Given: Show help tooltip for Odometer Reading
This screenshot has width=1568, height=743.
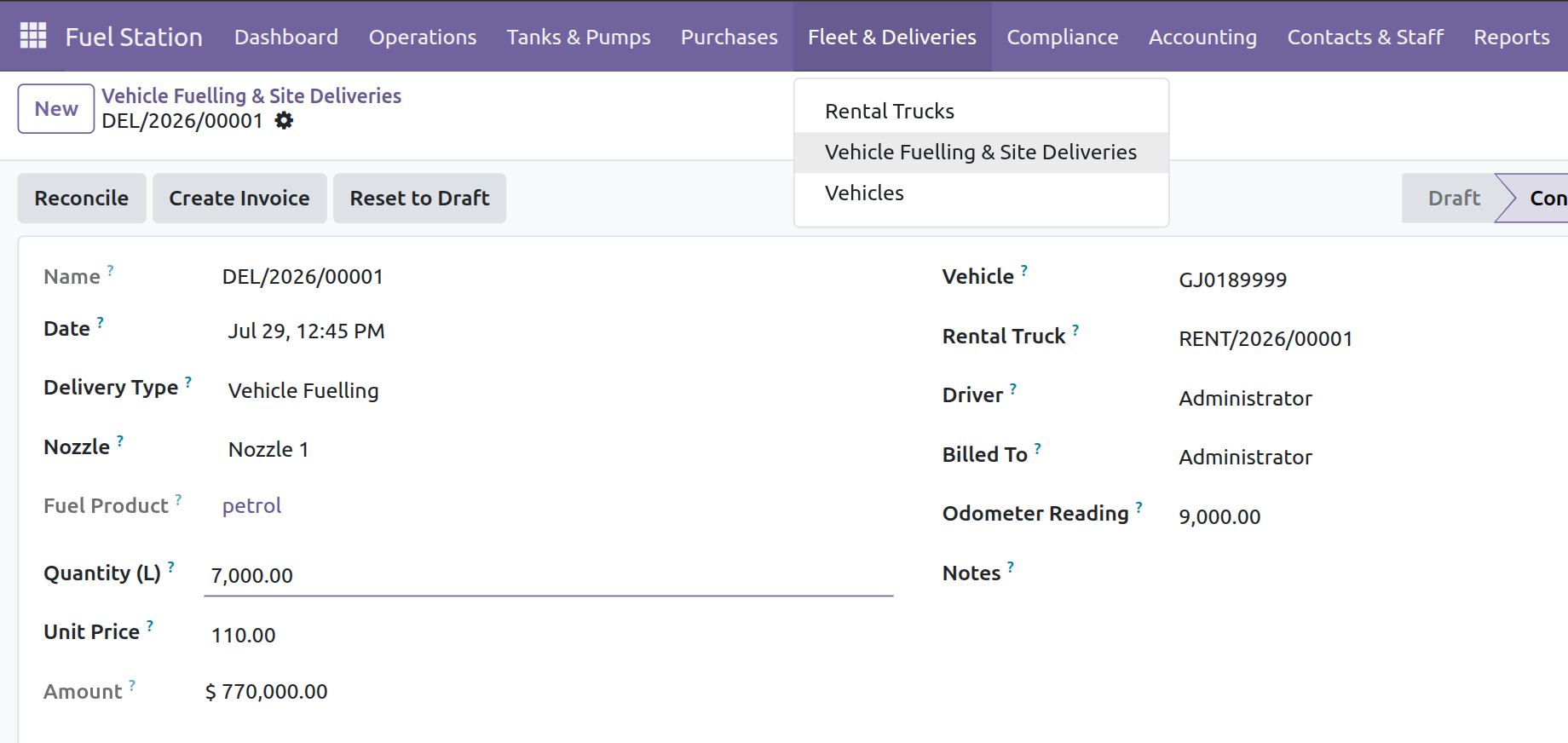Looking at the screenshot, I should coord(1139,507).
